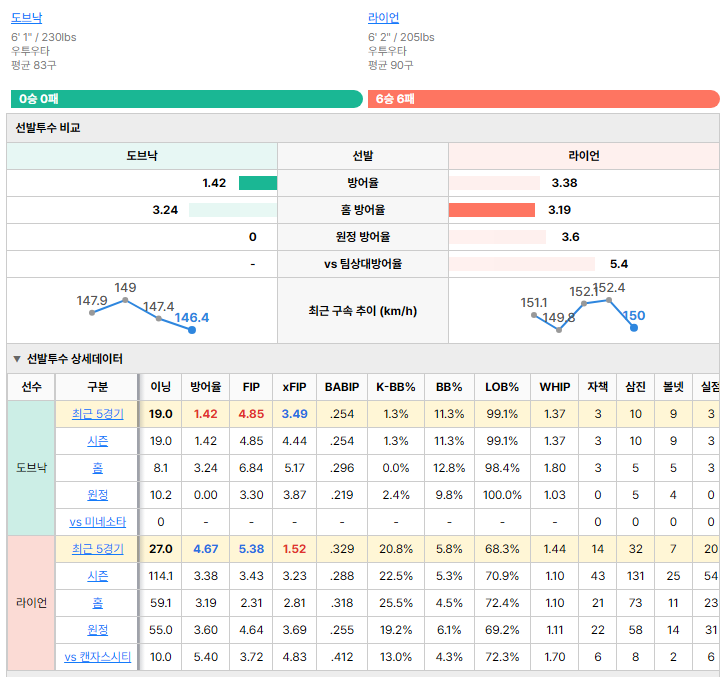The width and height of the screenshot is (726, 677).
Task: Click the 라이언 header in comparison table
Action: pyautogui.click(x=583, y=156)
